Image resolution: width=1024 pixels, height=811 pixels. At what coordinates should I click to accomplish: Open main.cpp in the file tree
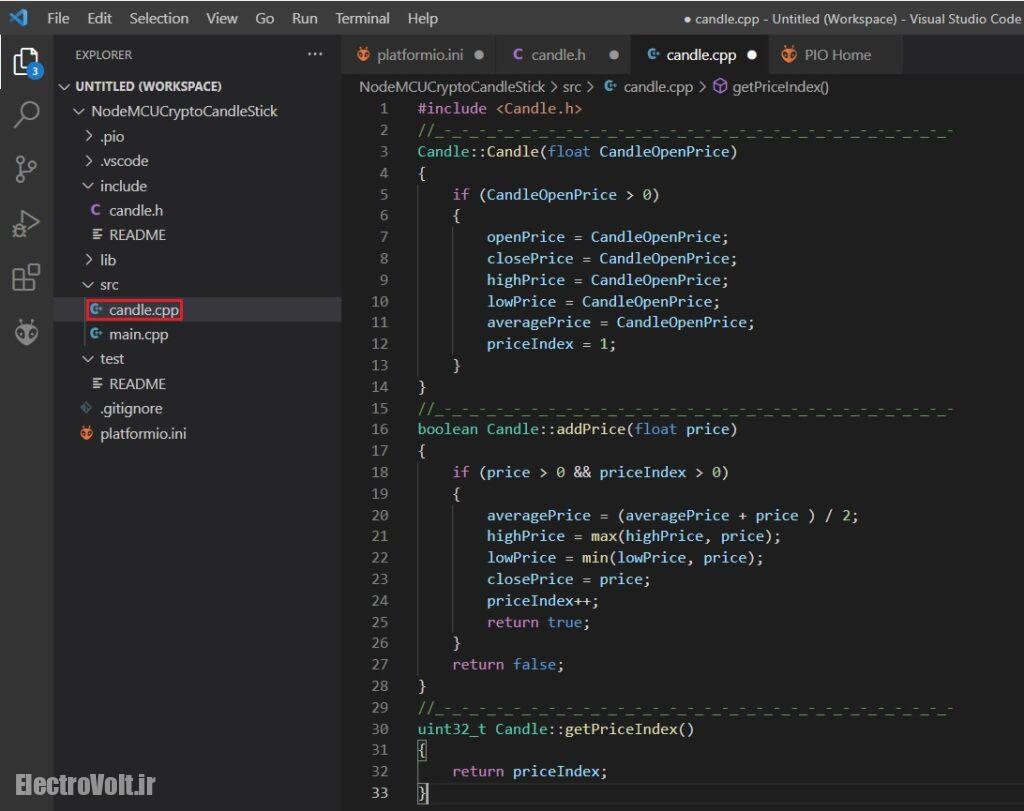138,334
